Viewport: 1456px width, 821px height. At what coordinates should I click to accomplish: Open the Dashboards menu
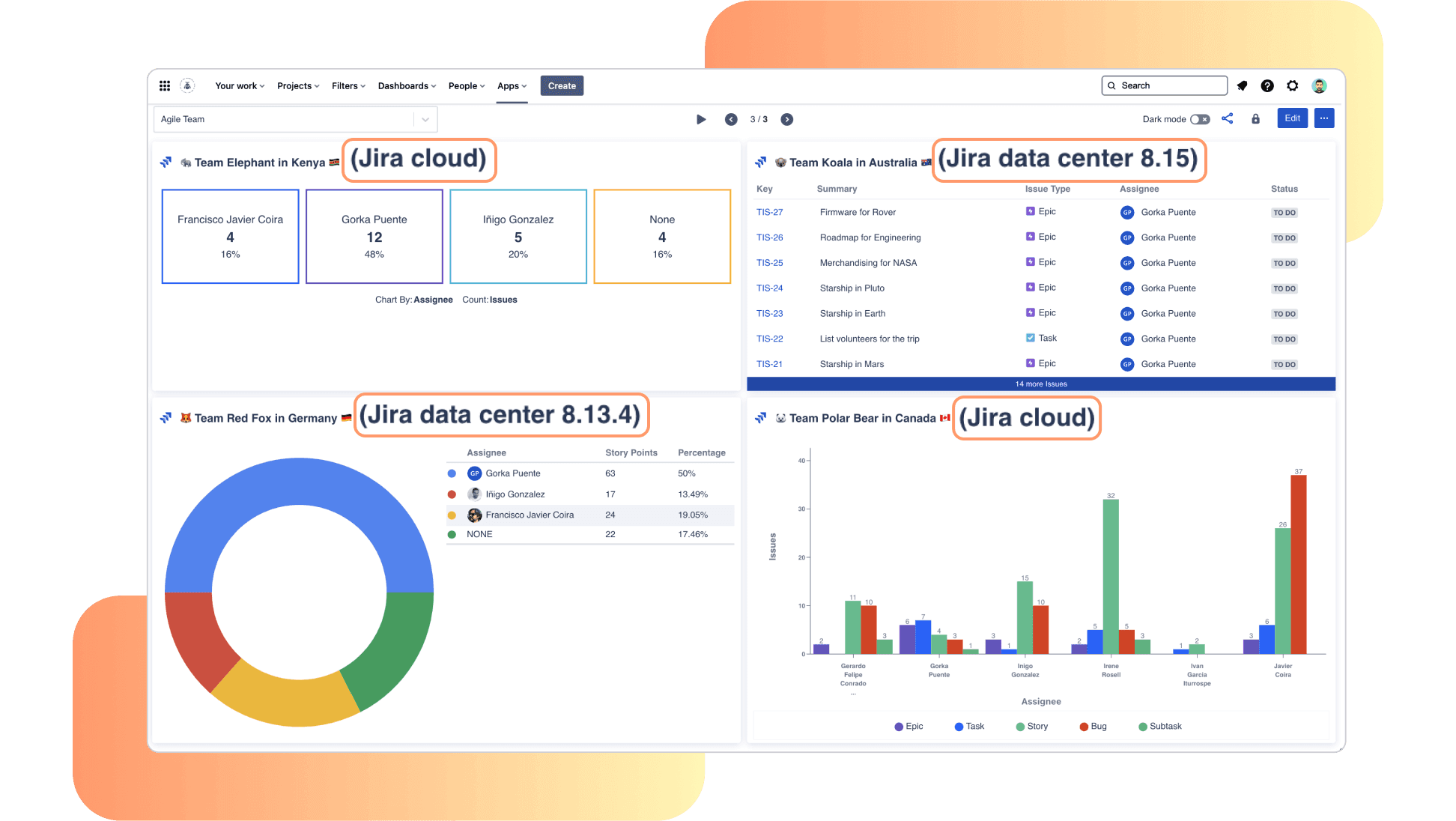(406, 85)
